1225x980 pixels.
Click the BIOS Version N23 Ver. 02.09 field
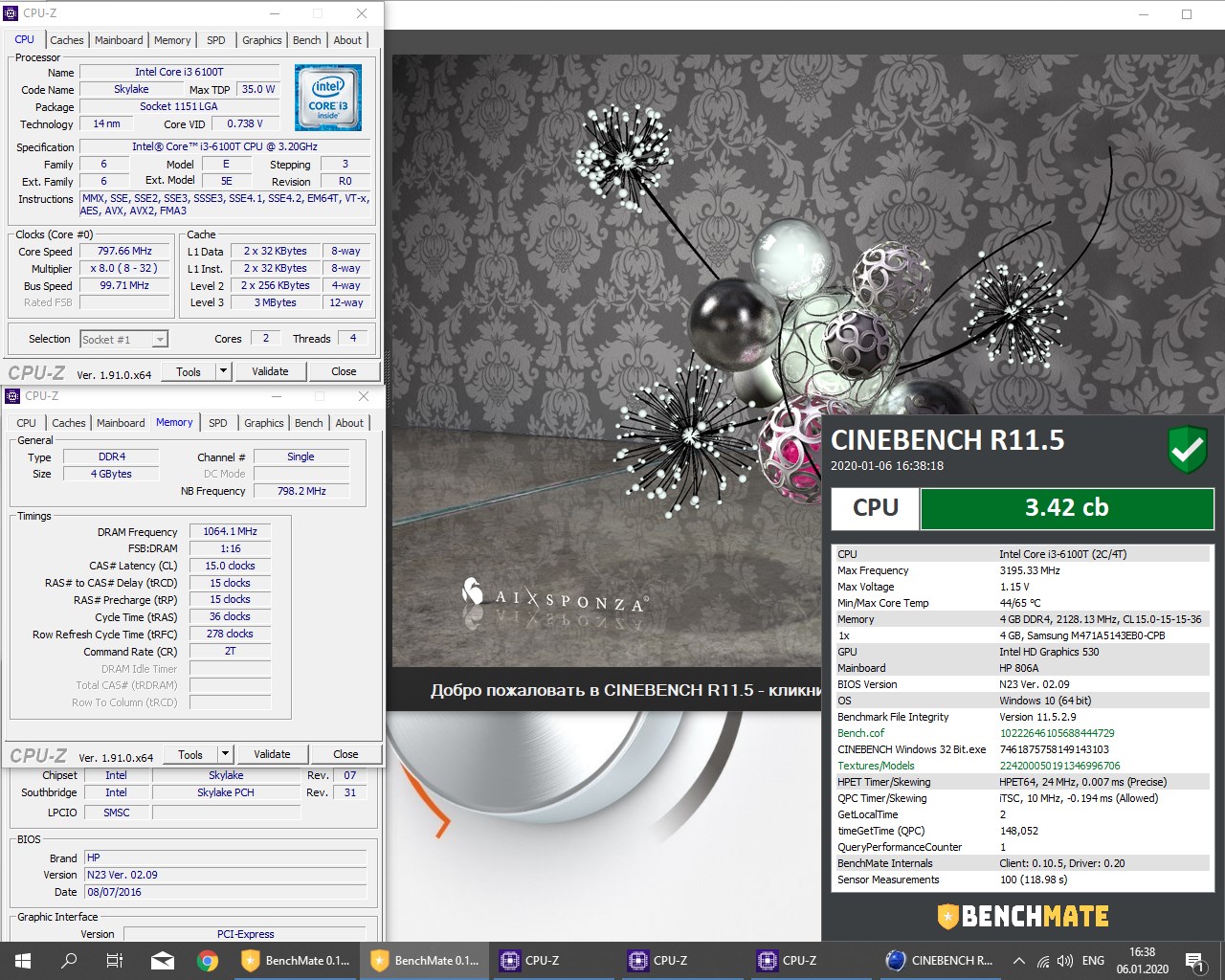pyautogui.click(x=225, y=875)
